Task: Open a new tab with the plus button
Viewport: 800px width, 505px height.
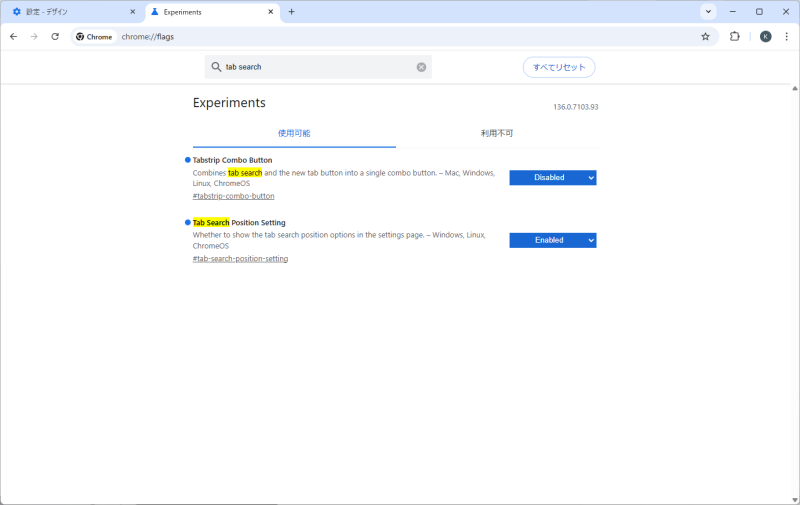Action: (291, 12)
